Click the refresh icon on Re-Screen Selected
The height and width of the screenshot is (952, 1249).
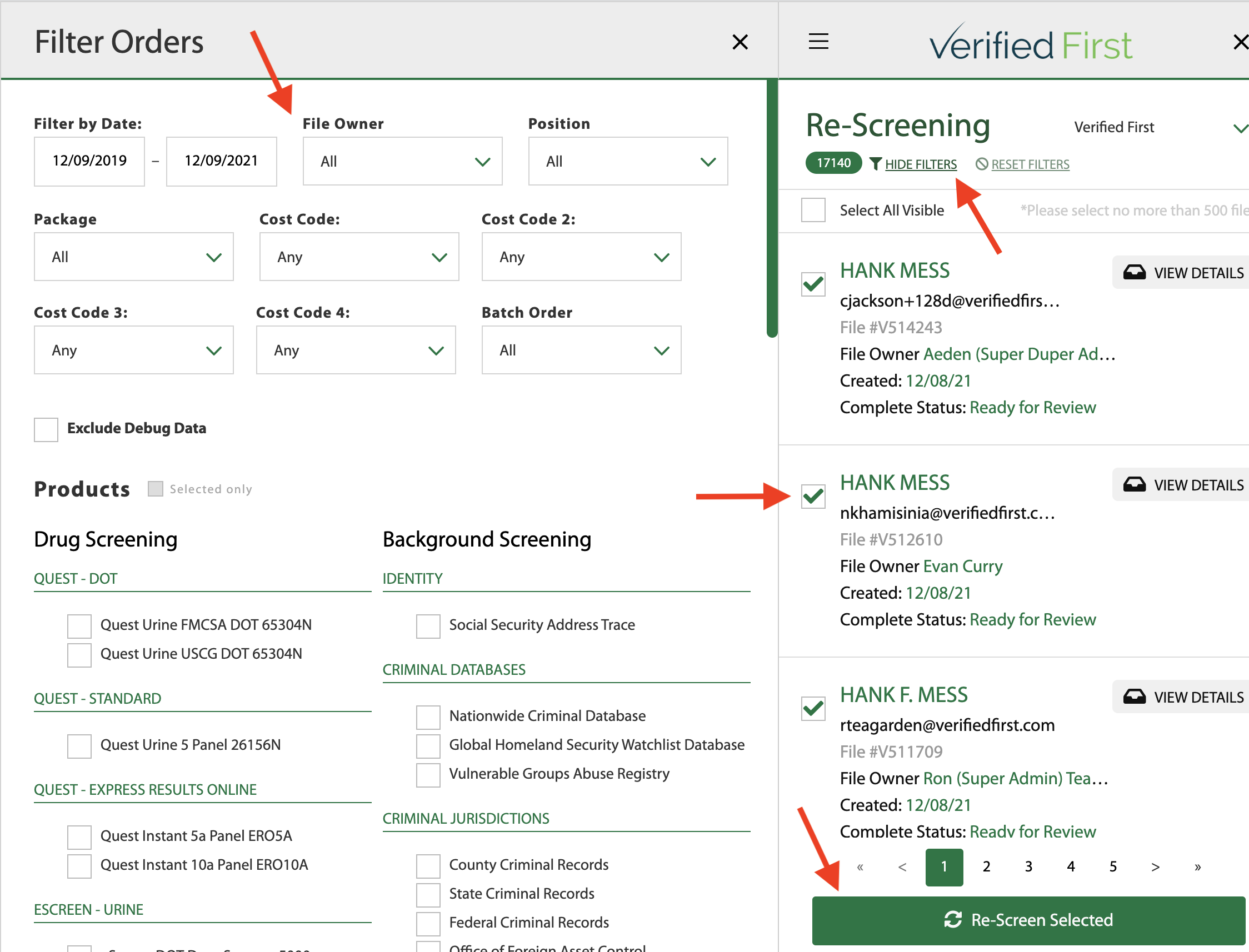[953, 919]
